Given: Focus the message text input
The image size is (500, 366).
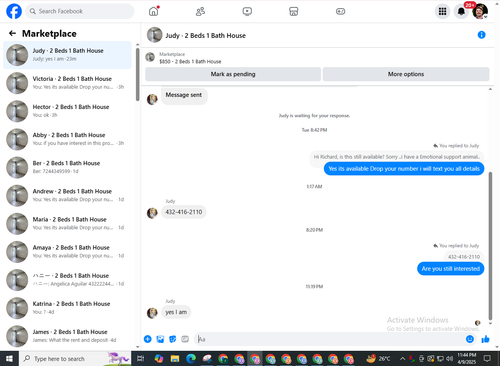Looking at the screenshot, I should [x=329, y=339].
